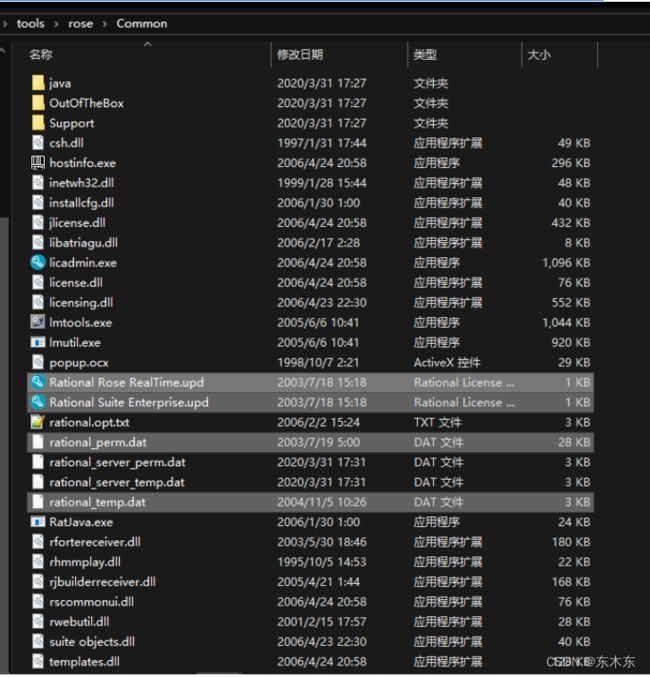Click the inetwh32.dll file icon

(38, 183)
